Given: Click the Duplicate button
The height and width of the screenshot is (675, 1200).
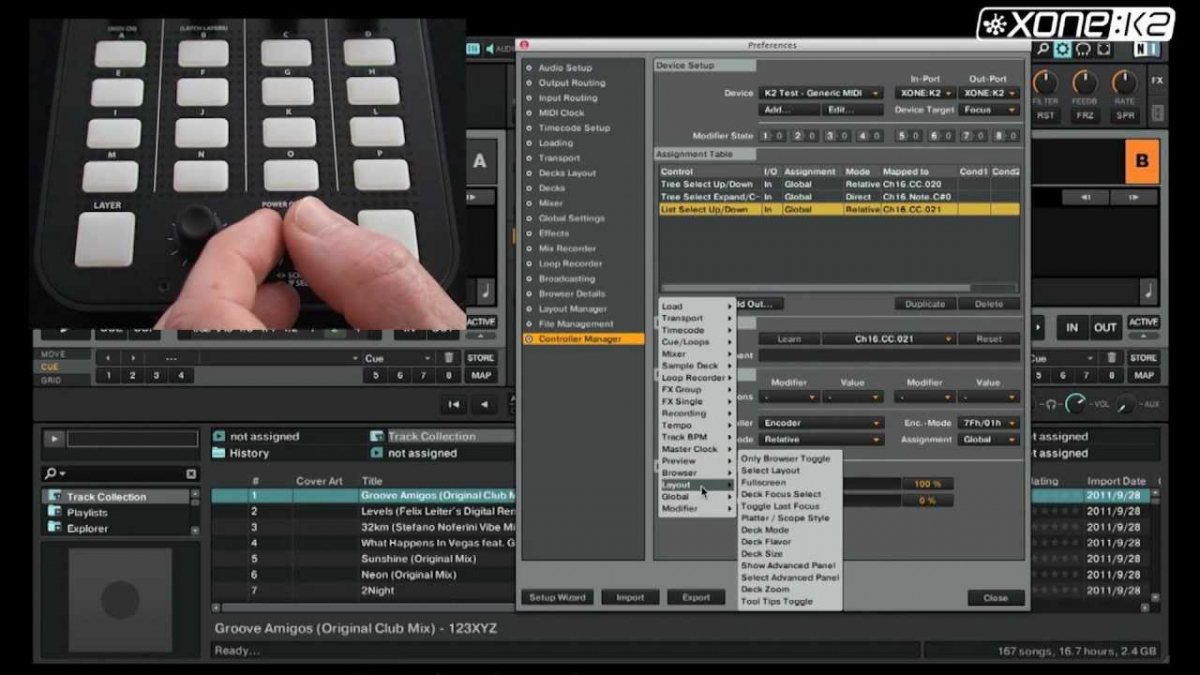Looking at the screenshot, I should coord(925,304).
